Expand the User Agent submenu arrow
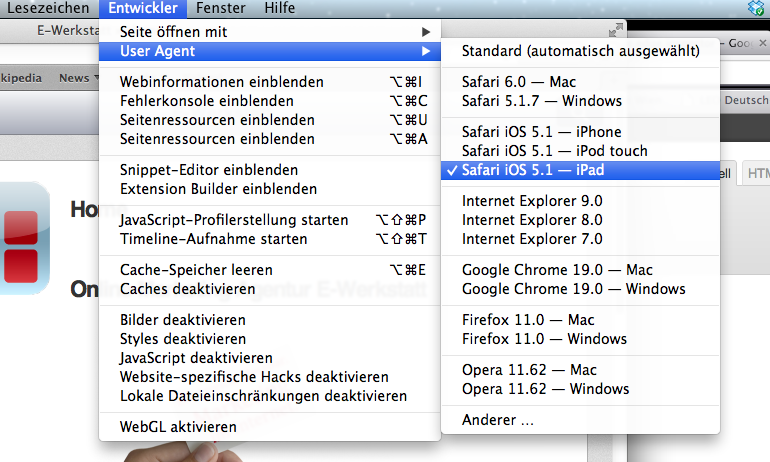The height and width of the screenshot is (462, 770). 426,51
